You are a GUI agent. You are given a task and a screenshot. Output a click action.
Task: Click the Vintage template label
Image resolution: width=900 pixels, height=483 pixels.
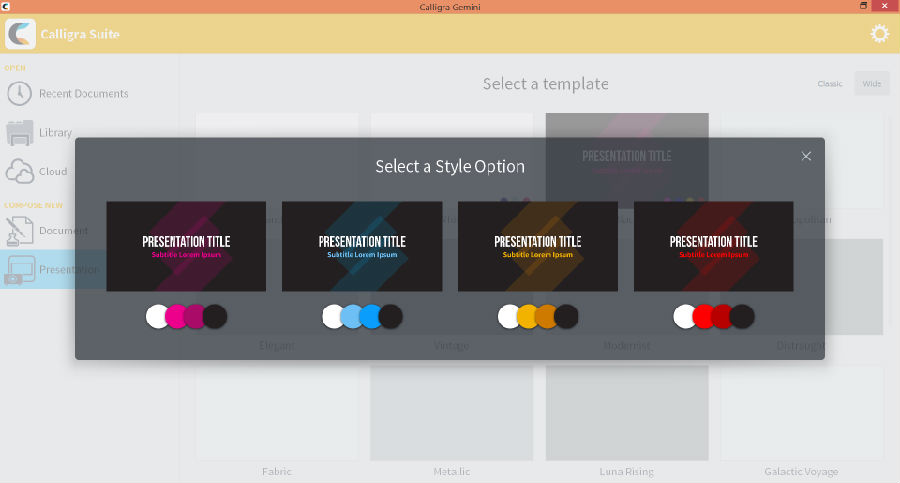451,346
